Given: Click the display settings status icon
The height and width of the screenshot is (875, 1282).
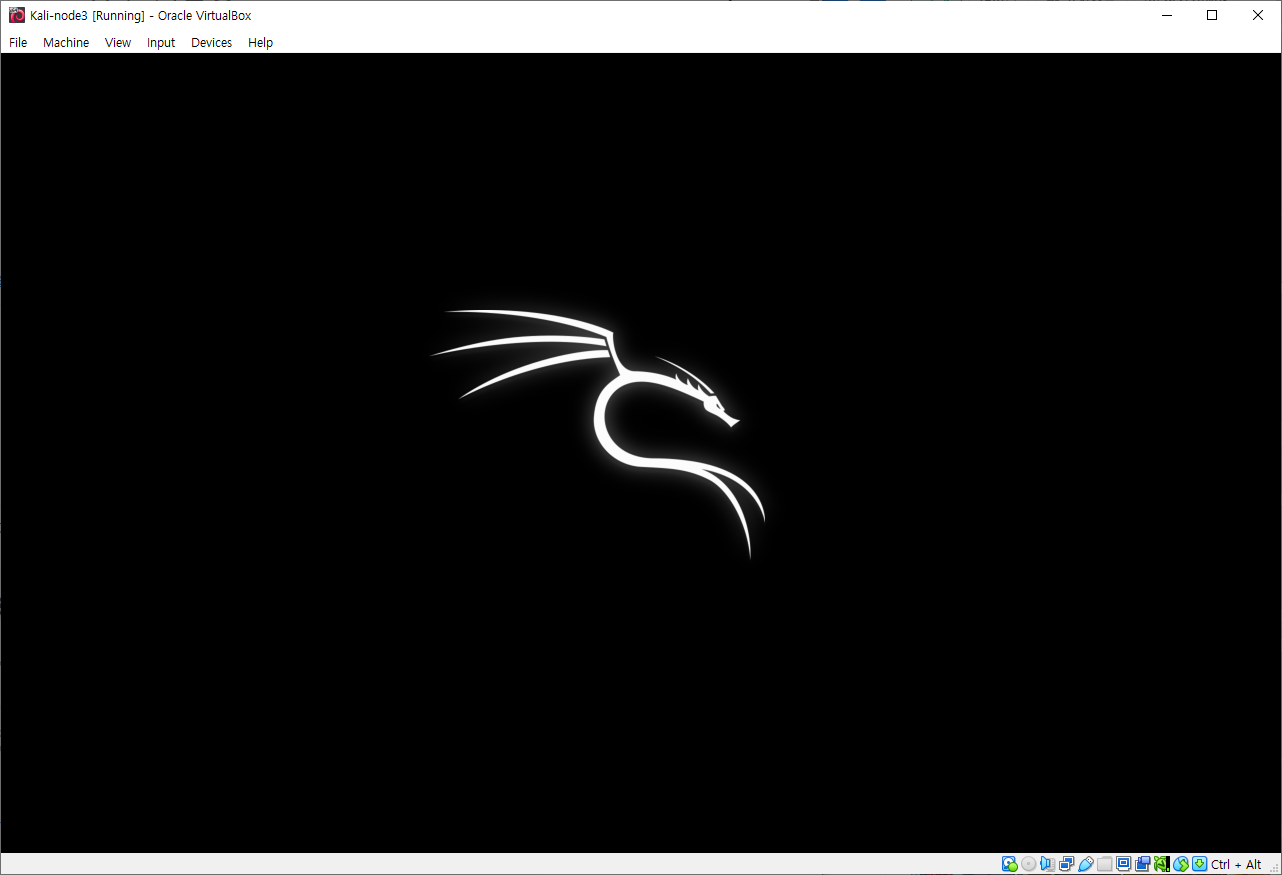Looking at the screenshot, I should (x=1123, y=864).
